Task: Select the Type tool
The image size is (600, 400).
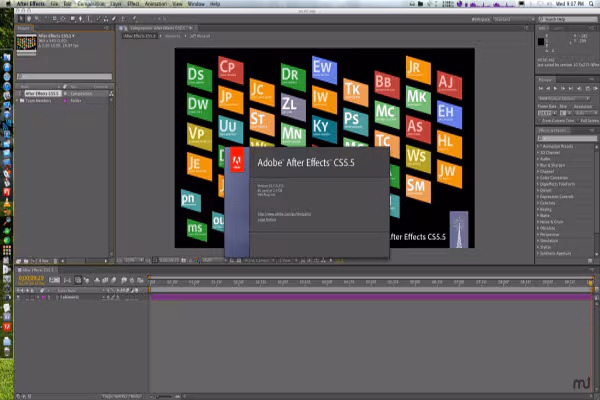Action: [88, 19]
